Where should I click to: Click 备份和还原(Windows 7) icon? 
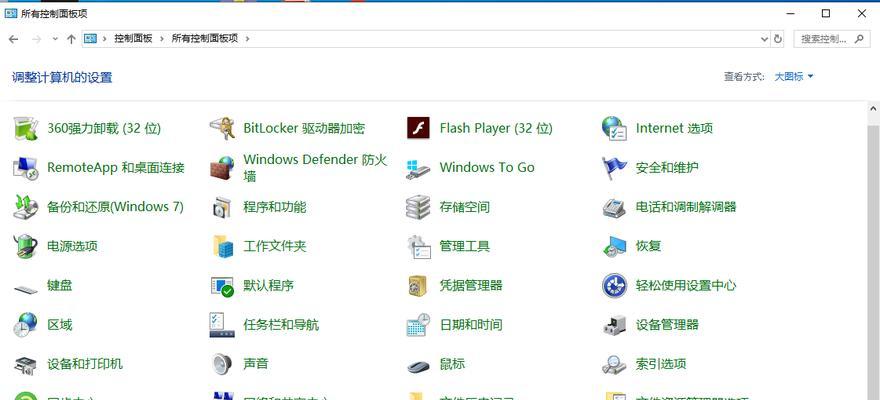pyautogui.click(x=25, y=207)
